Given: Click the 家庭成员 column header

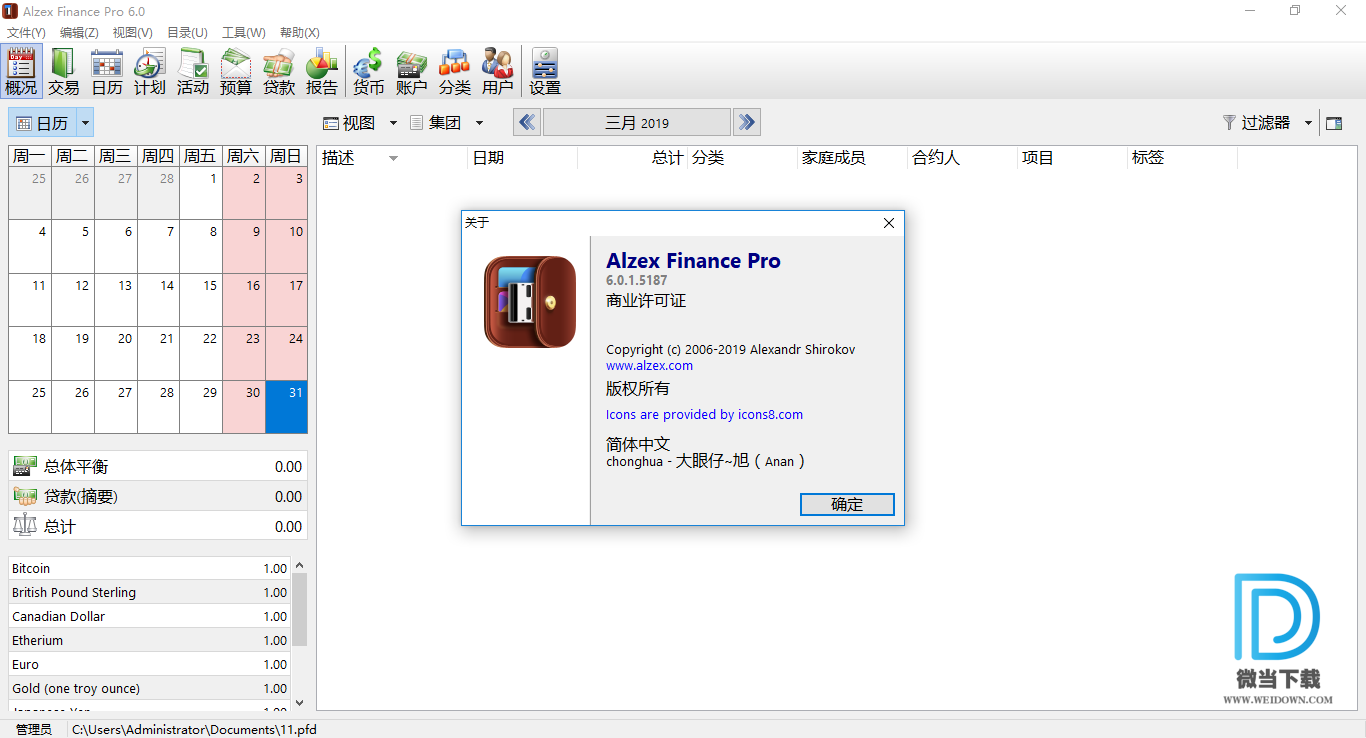Looking at the screenshot, I should [852, 158].
